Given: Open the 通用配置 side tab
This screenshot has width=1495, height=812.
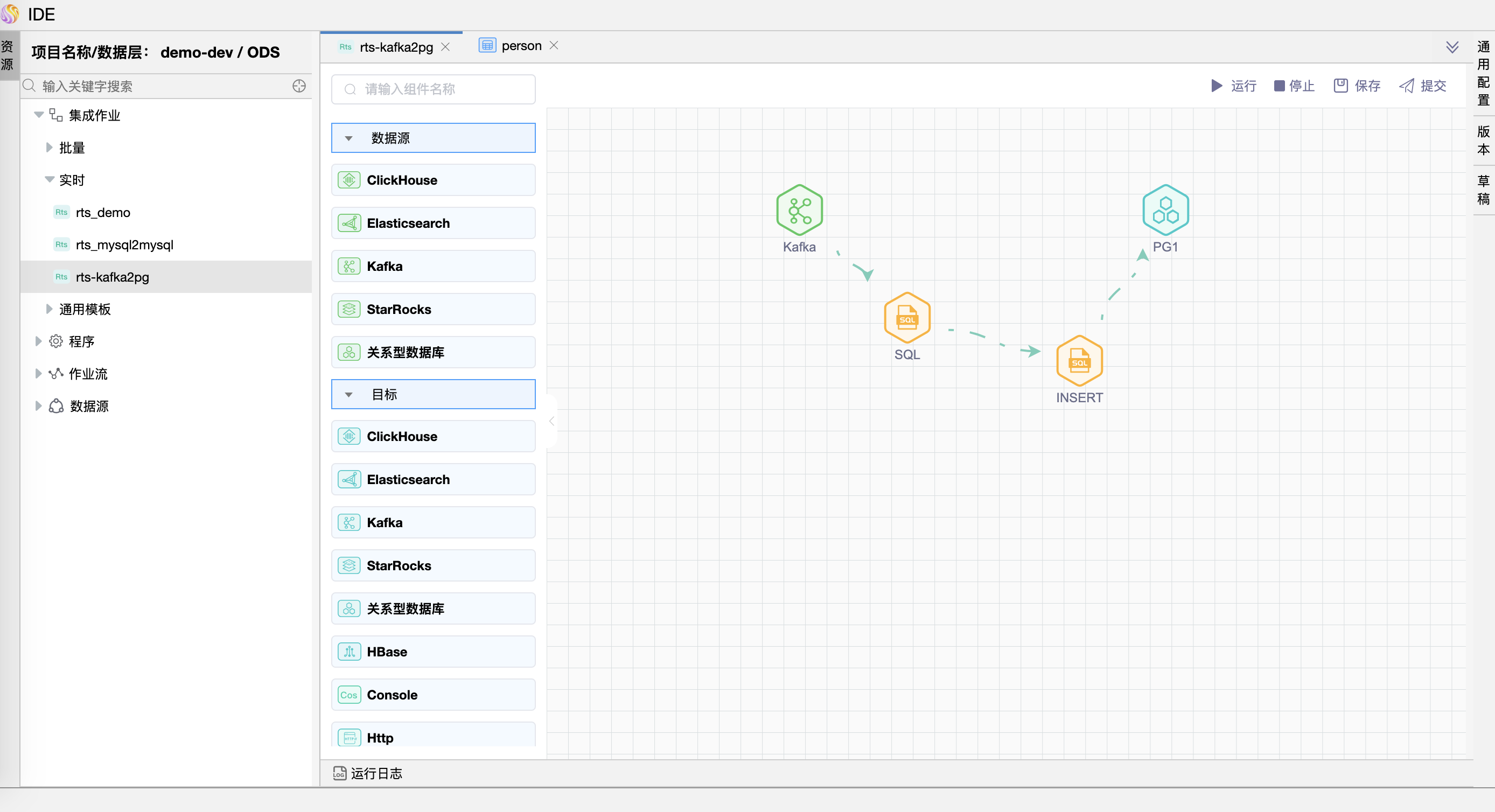Looking at the screenshot, I should [1483, 73].
